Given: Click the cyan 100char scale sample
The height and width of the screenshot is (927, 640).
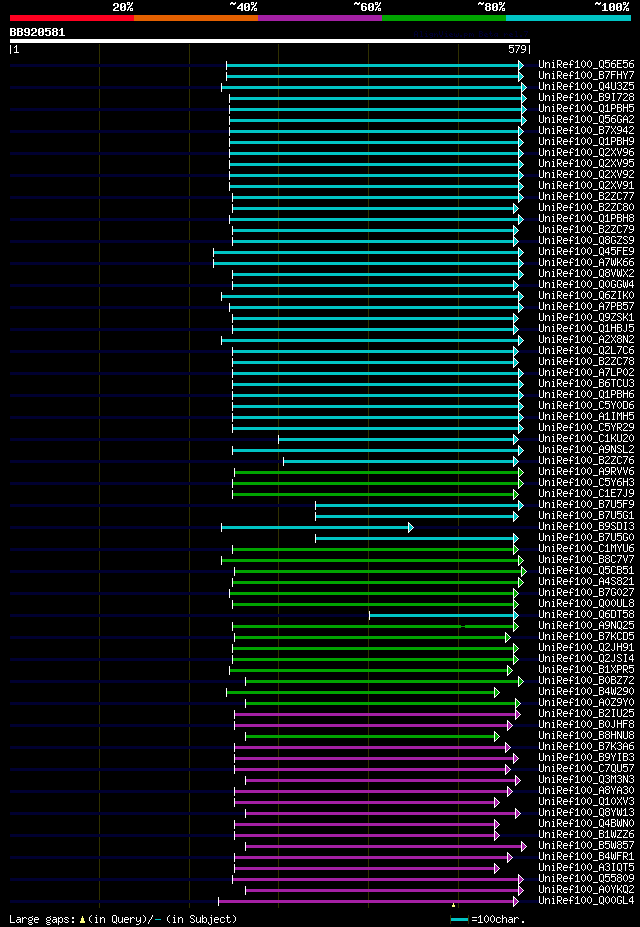Looking at the screenshot, I should coord(459,919).
